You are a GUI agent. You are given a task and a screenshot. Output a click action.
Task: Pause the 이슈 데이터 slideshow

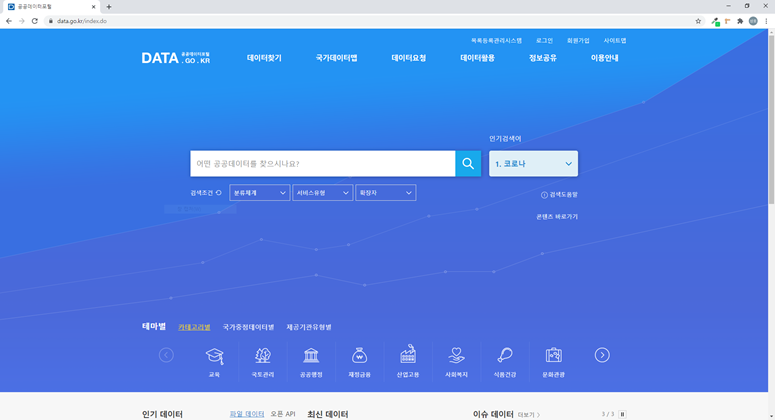point(622,414)
